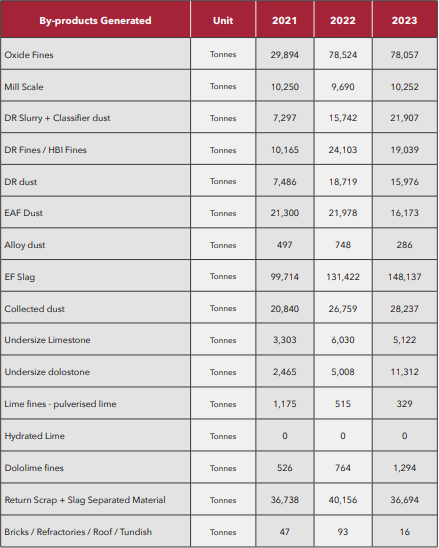
Task: Click Lime fines - pulverised lime label
Action: coord(60,404)
